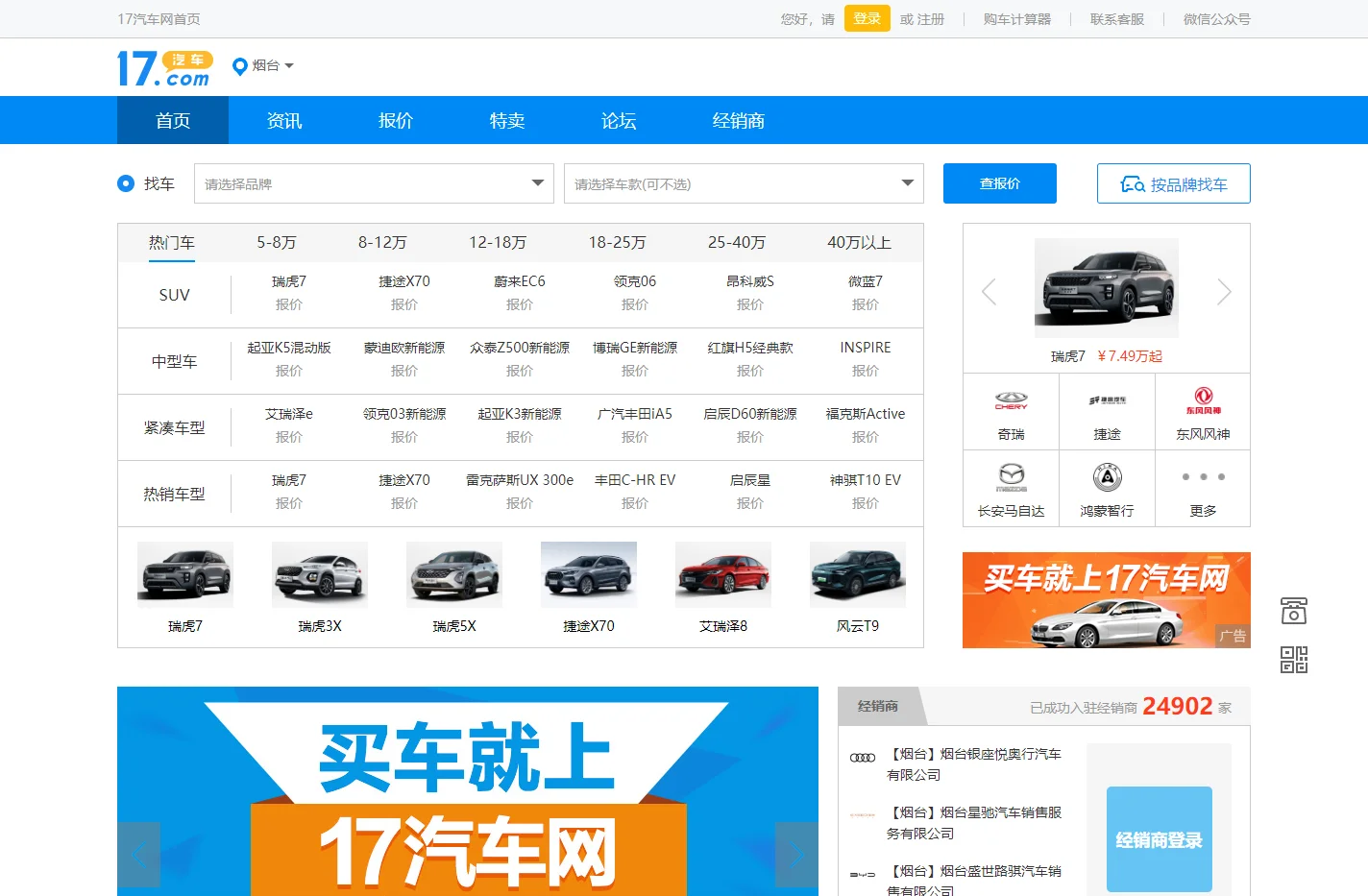
Task: Open the 联系客服 link
Action: click(1117, 19)
